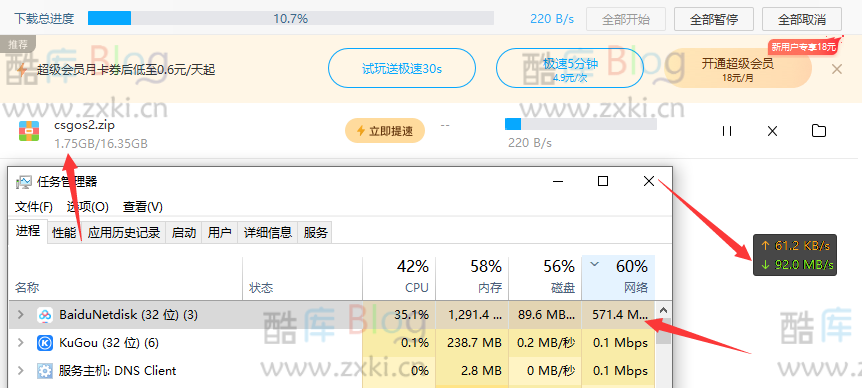Image resolution: width=862 pixels, height=388 pixels.
Task: Sort processes by CPU column
Action: click(x=399, y=277)
